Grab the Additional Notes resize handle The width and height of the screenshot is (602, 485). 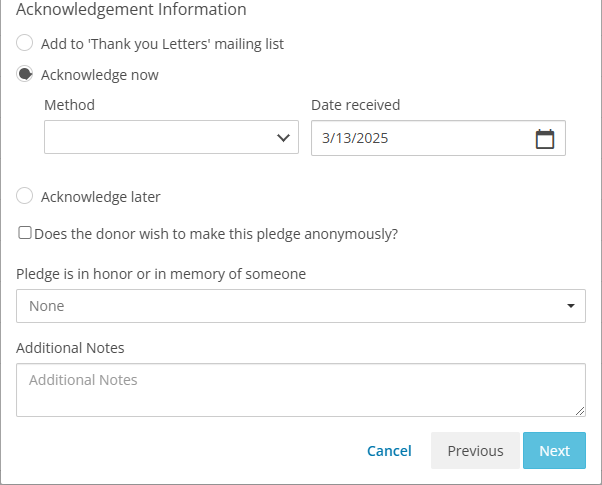tap(580, 411)
